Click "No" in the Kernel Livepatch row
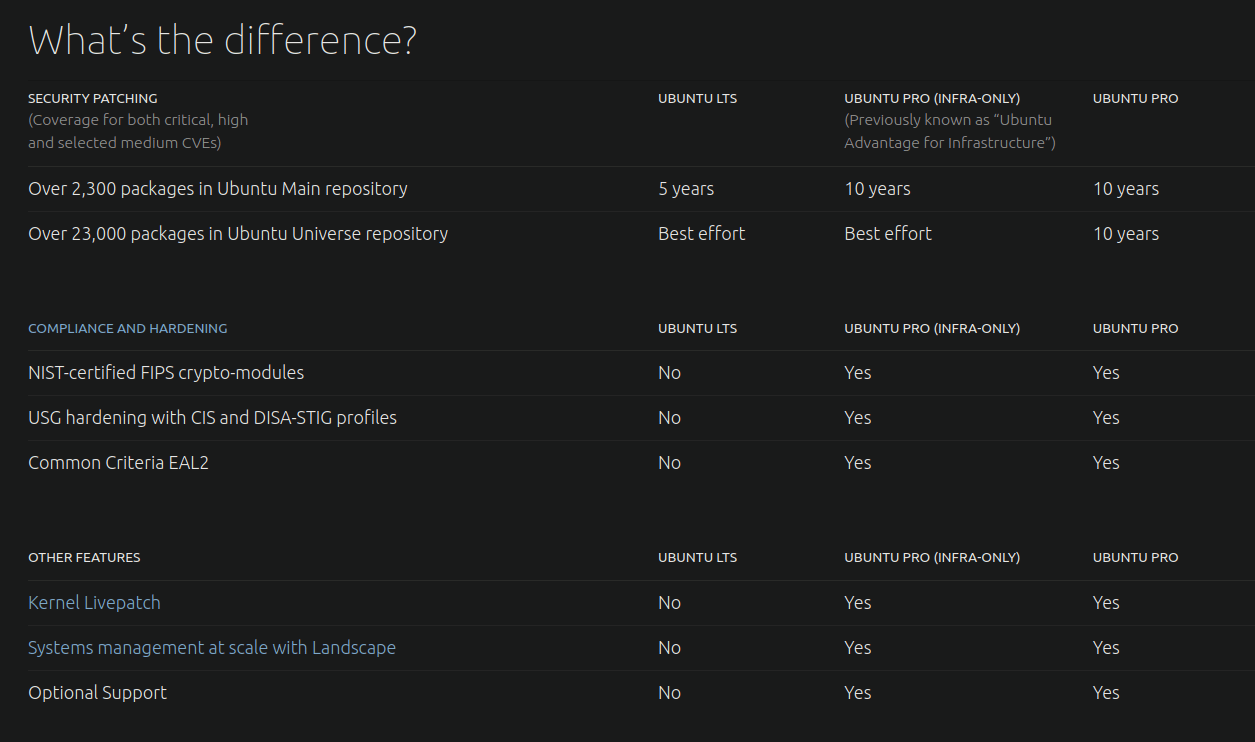The height and width of the screenshot is (742, 1255). (669, 603)
